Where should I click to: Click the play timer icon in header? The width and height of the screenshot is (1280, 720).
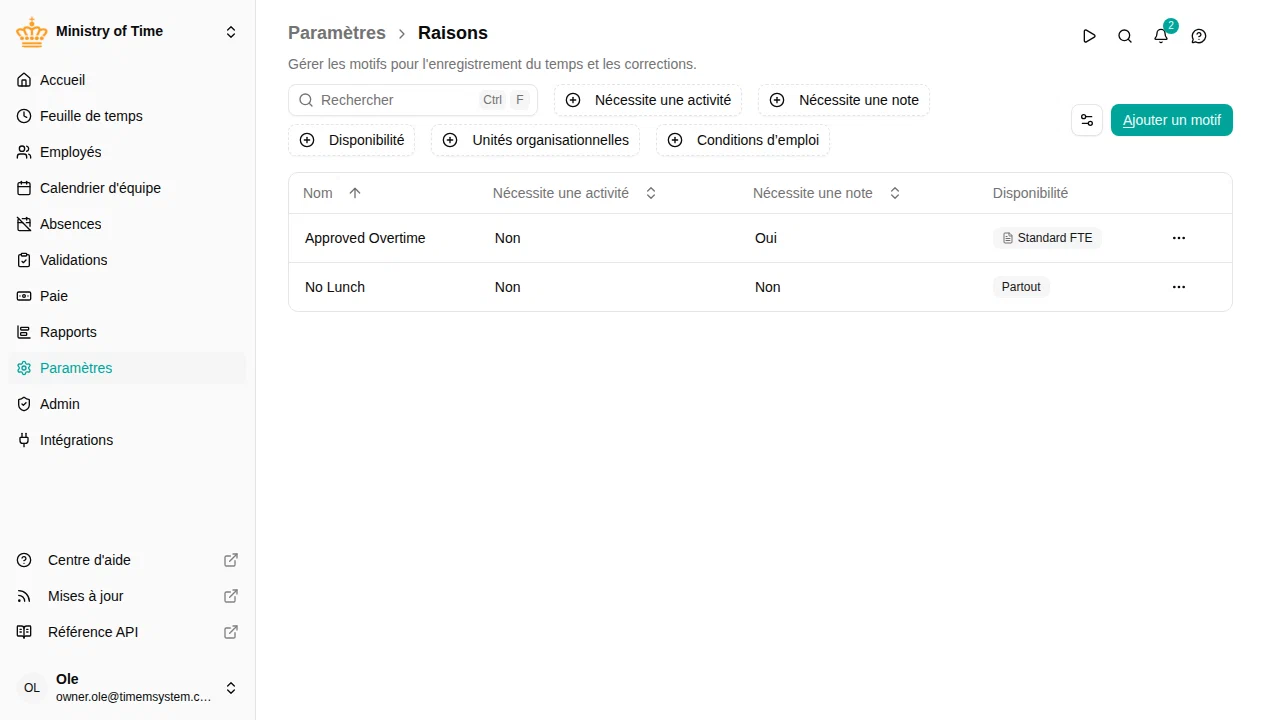coord(1089,36)
